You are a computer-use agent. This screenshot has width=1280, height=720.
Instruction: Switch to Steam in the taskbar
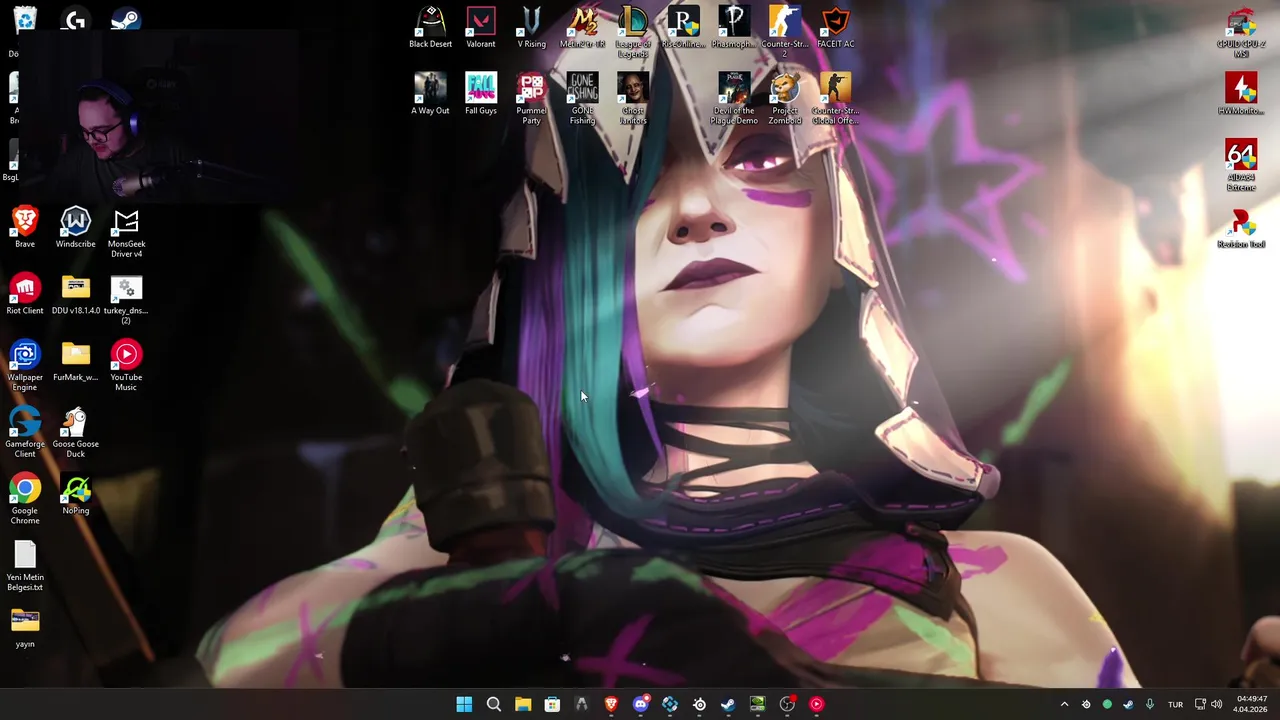click(728, 704)
